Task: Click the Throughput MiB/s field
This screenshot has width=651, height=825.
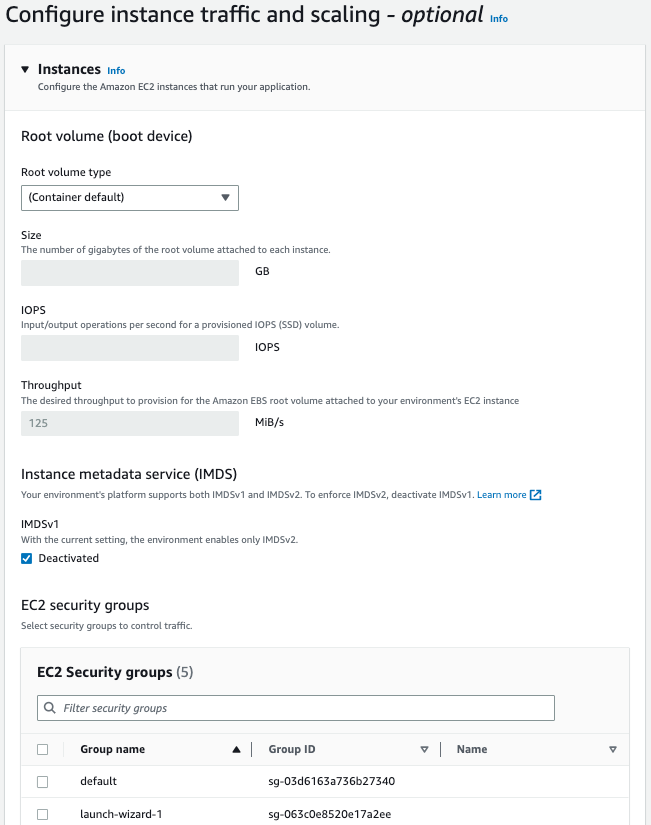Action: coord(130,423)
